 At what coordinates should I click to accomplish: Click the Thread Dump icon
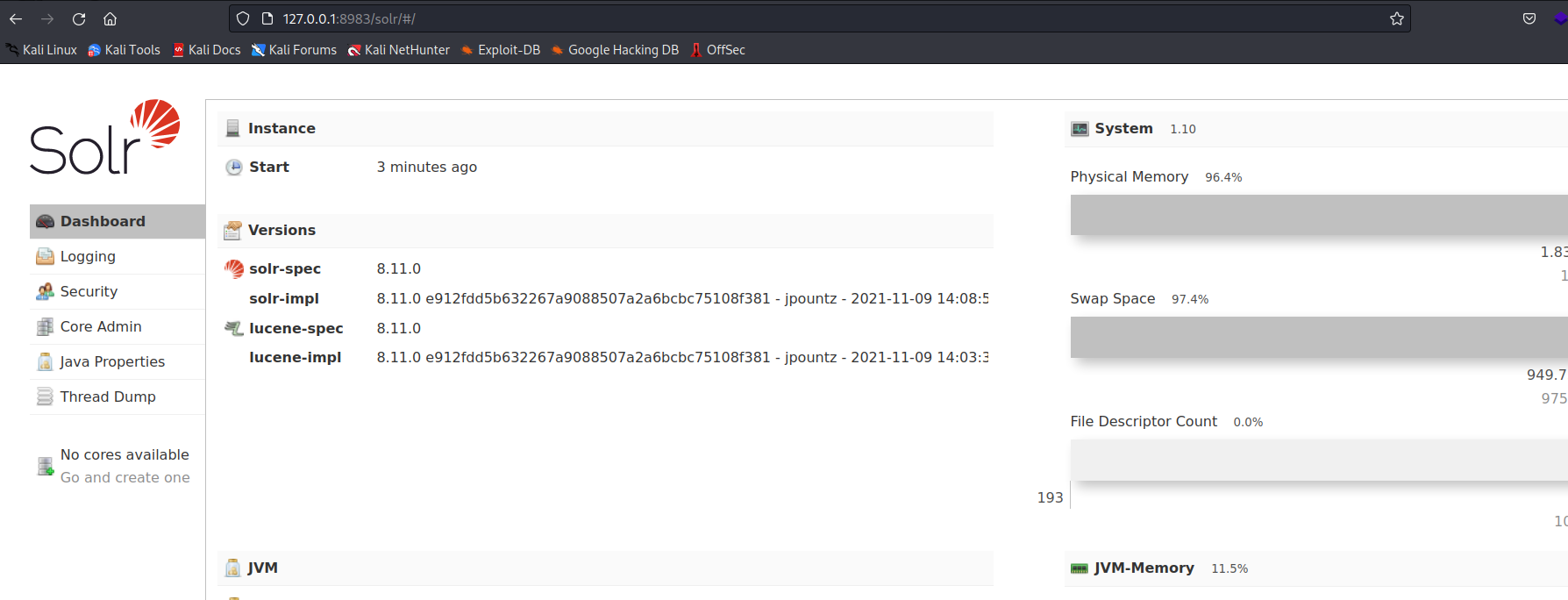click(45, 396)
